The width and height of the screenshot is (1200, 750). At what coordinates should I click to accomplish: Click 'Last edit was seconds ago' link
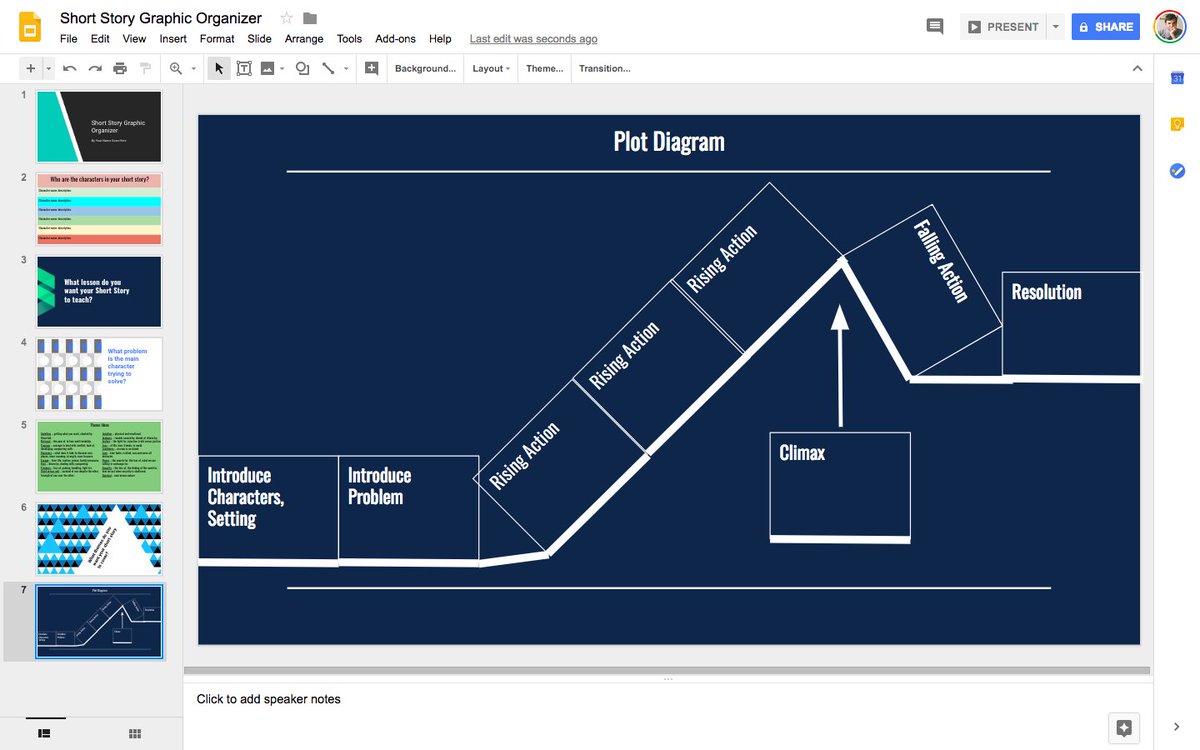(533, 39)
